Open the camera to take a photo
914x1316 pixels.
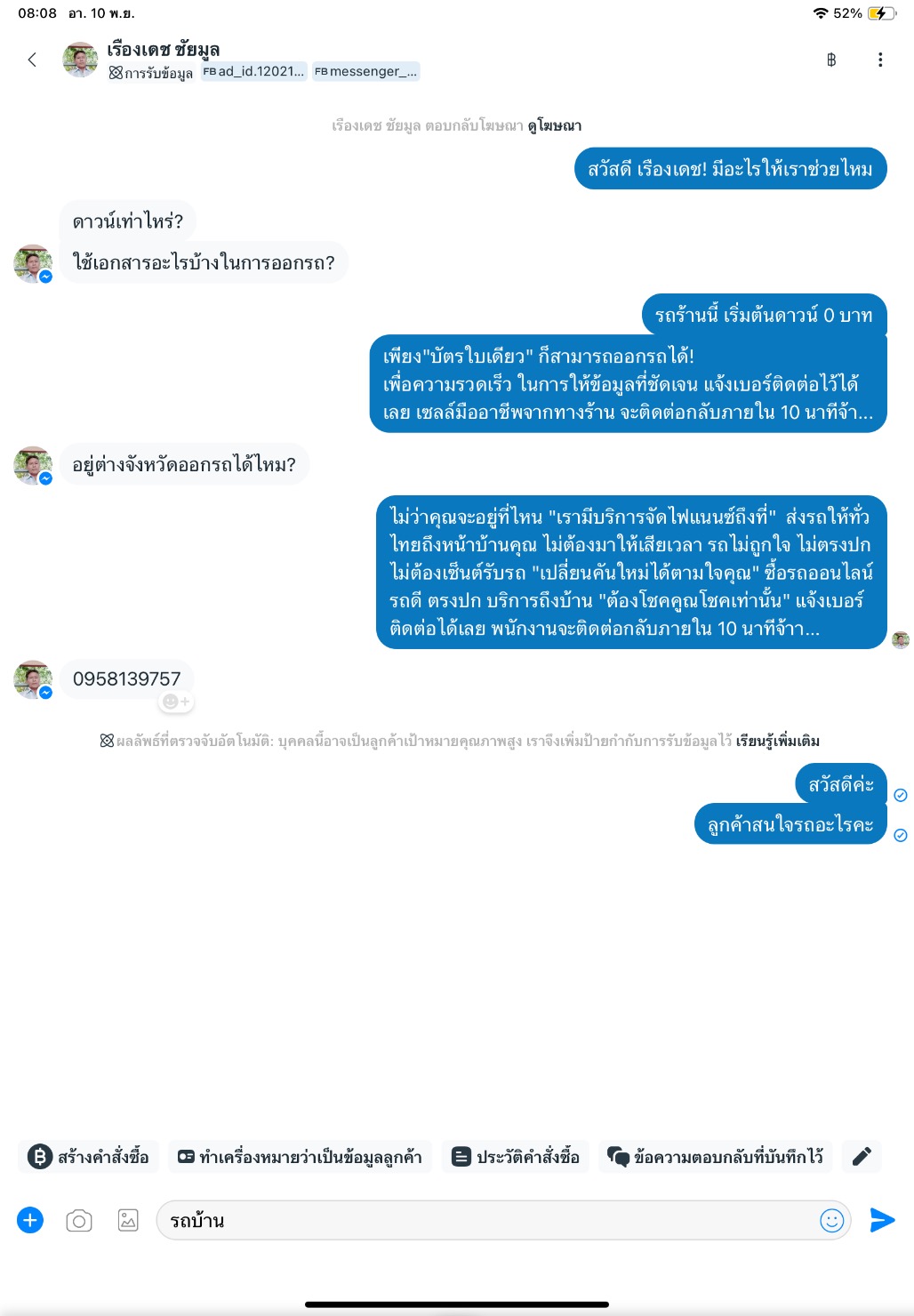point(79,1221)
